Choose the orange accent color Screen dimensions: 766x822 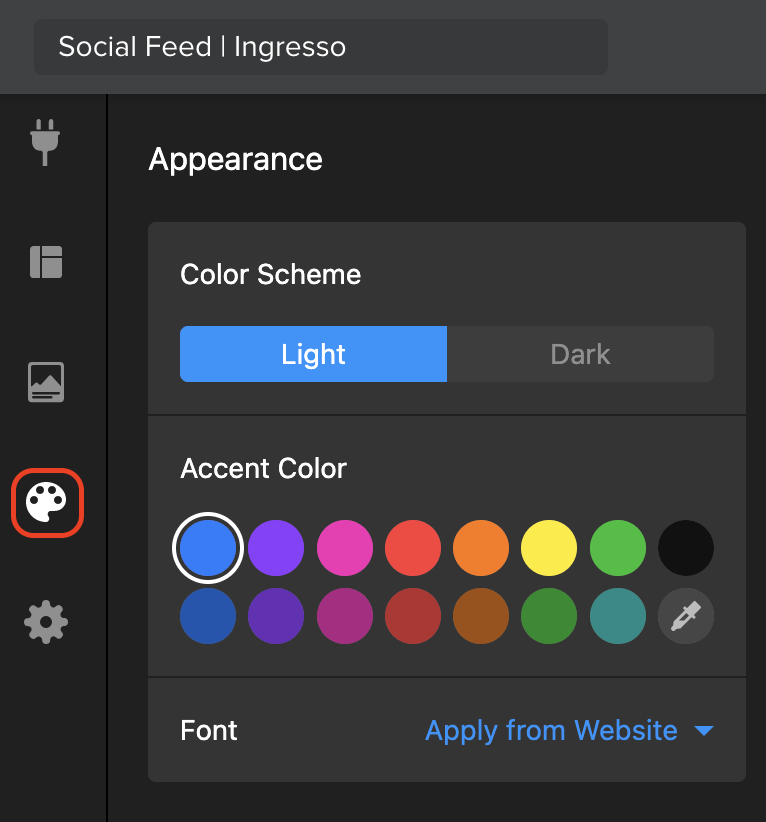pos(481,548)
